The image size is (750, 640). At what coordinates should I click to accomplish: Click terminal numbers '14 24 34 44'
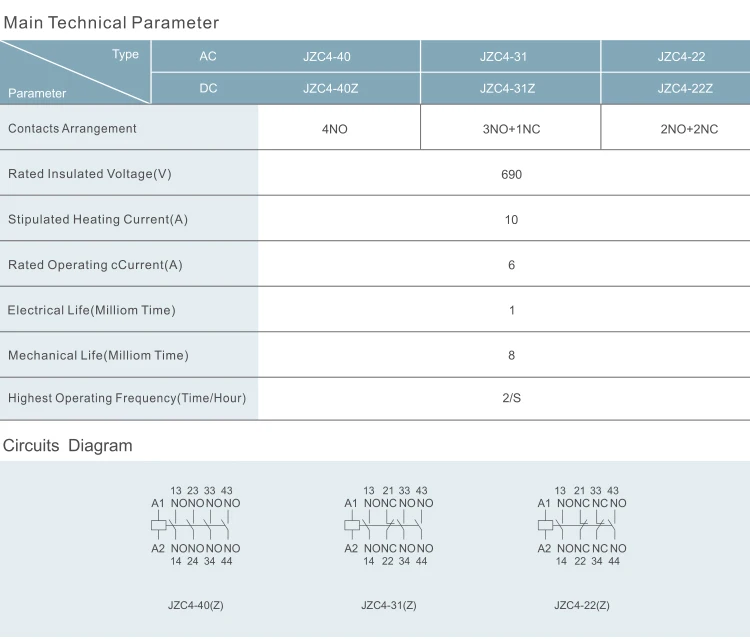201,562
